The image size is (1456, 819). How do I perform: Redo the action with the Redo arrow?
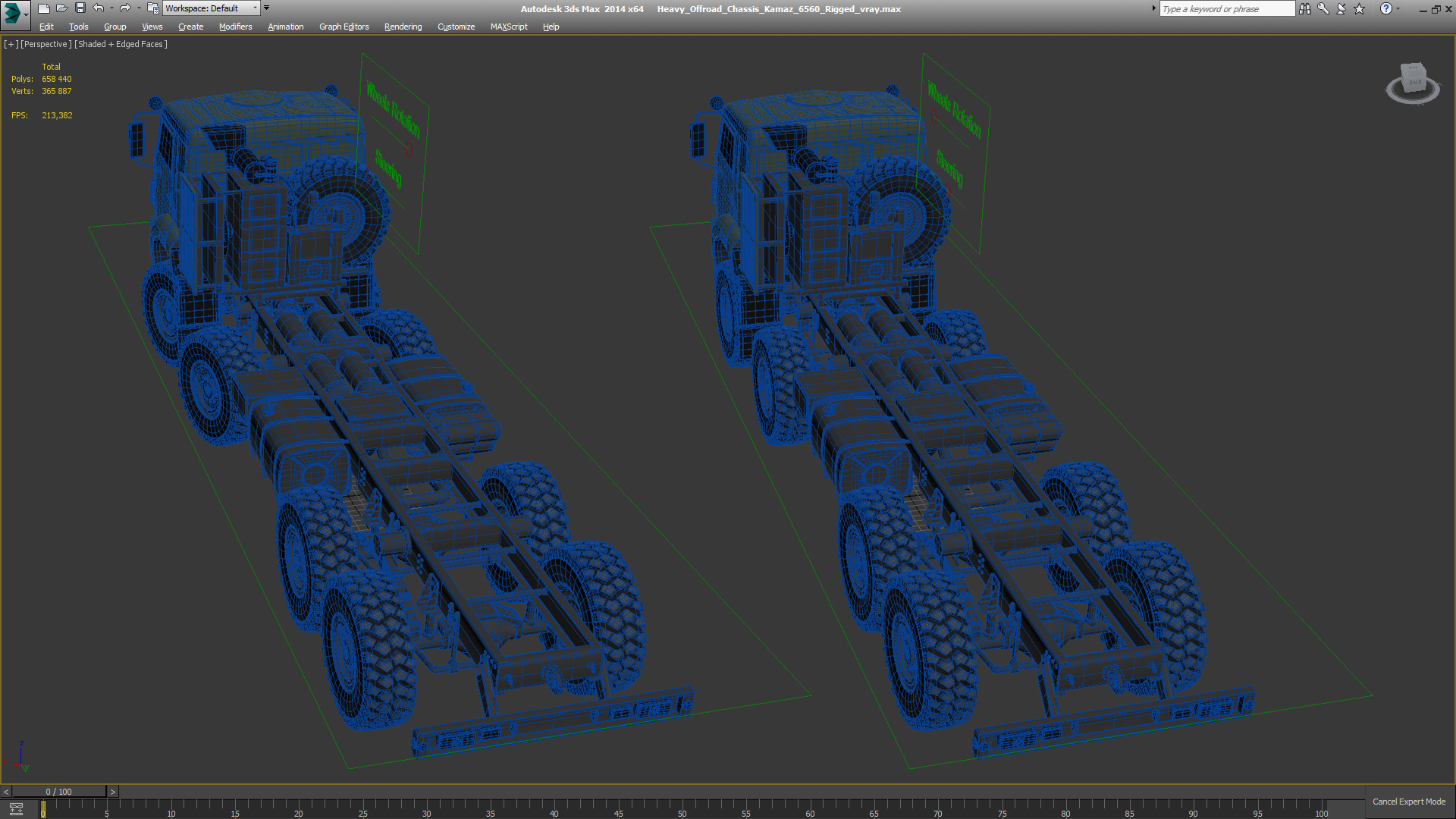click(125, 8)
